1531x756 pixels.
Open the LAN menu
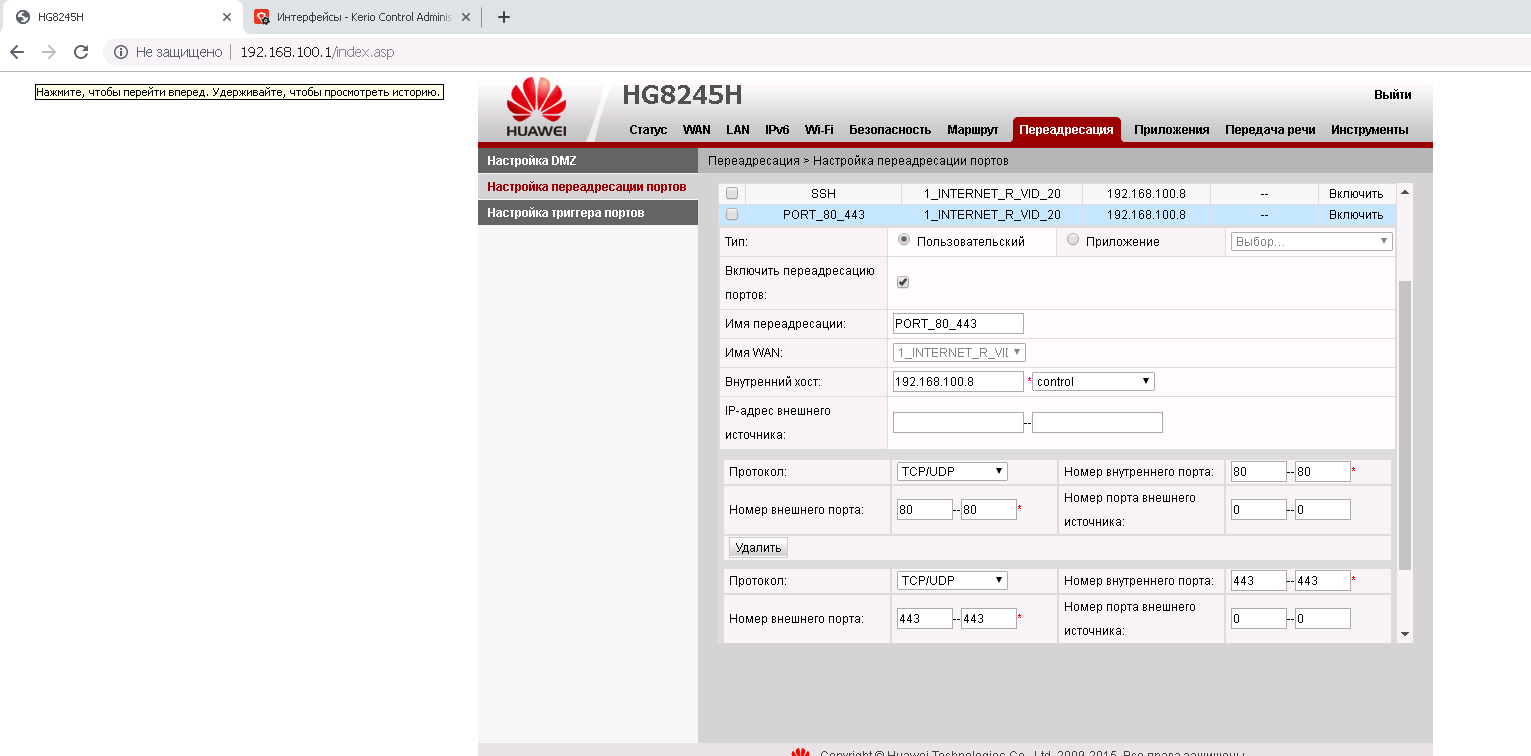pyautogui.click(x=738, y=130)
